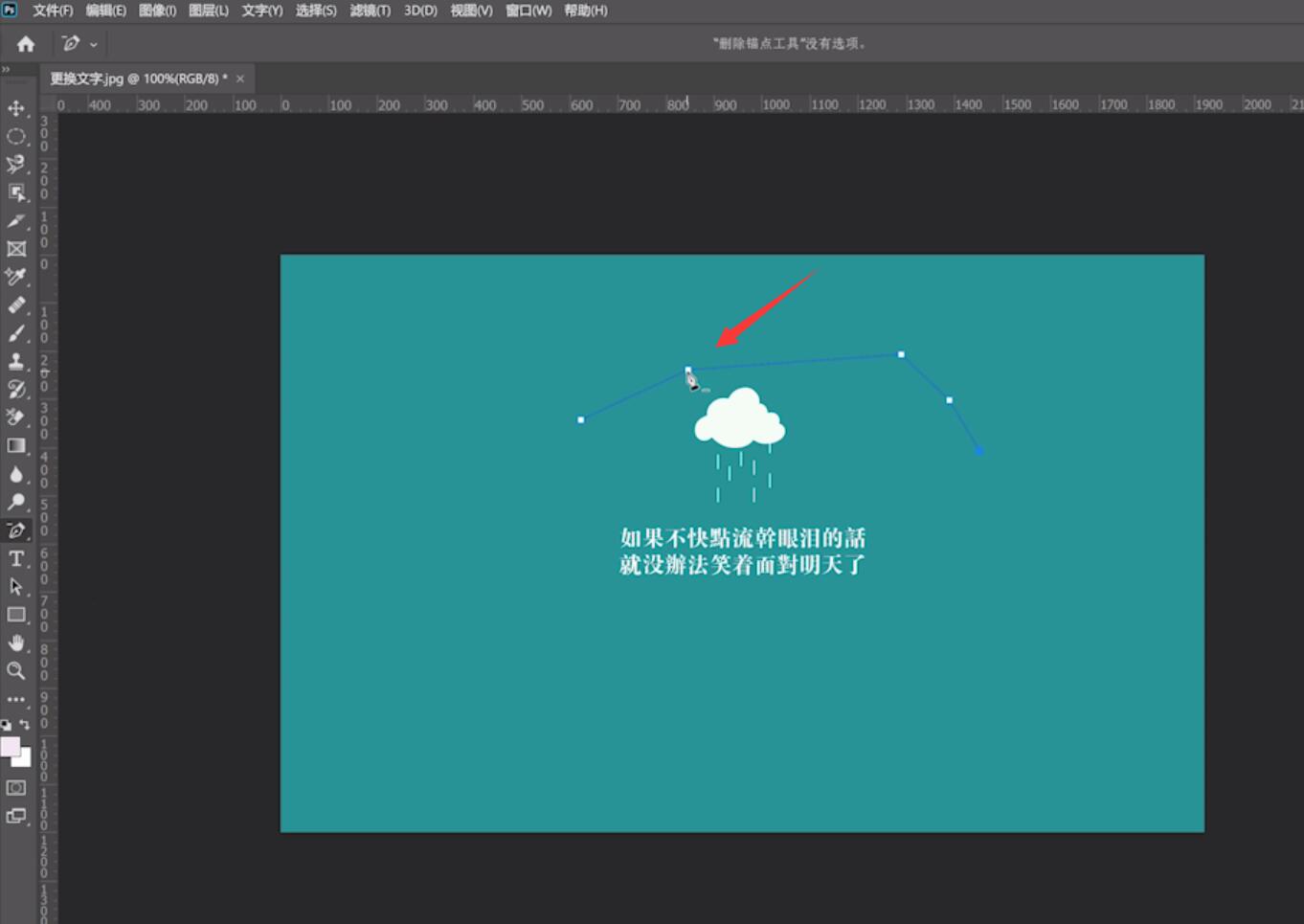Viewport: 1304px width, 924px height.
Task: Click the white cloud graphic on canvas
Action: (739, 418)
